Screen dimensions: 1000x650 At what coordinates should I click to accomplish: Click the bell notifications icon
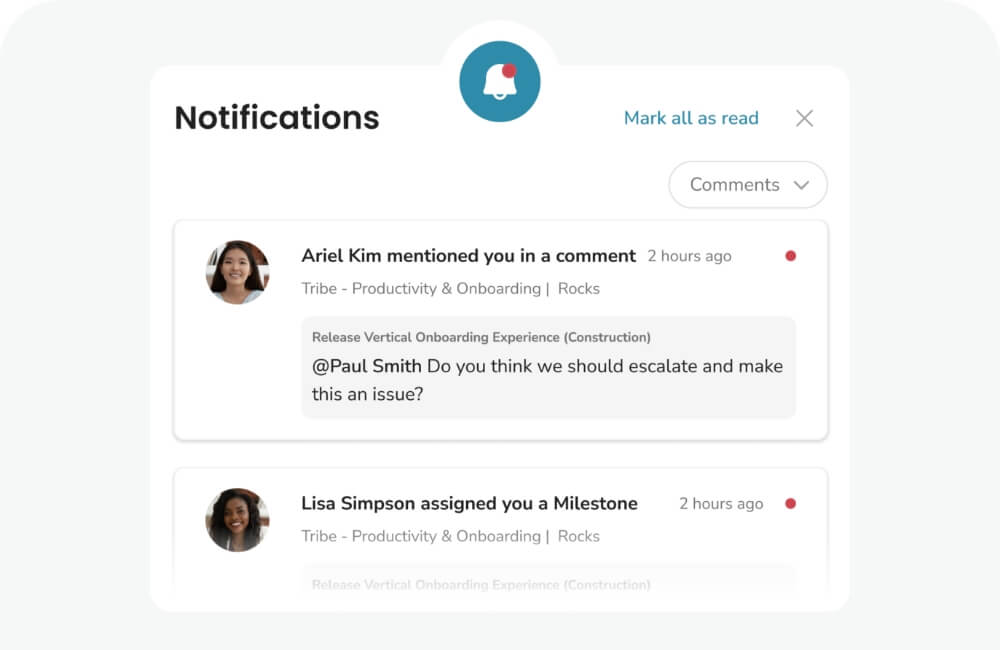click(x=499, y=82)
